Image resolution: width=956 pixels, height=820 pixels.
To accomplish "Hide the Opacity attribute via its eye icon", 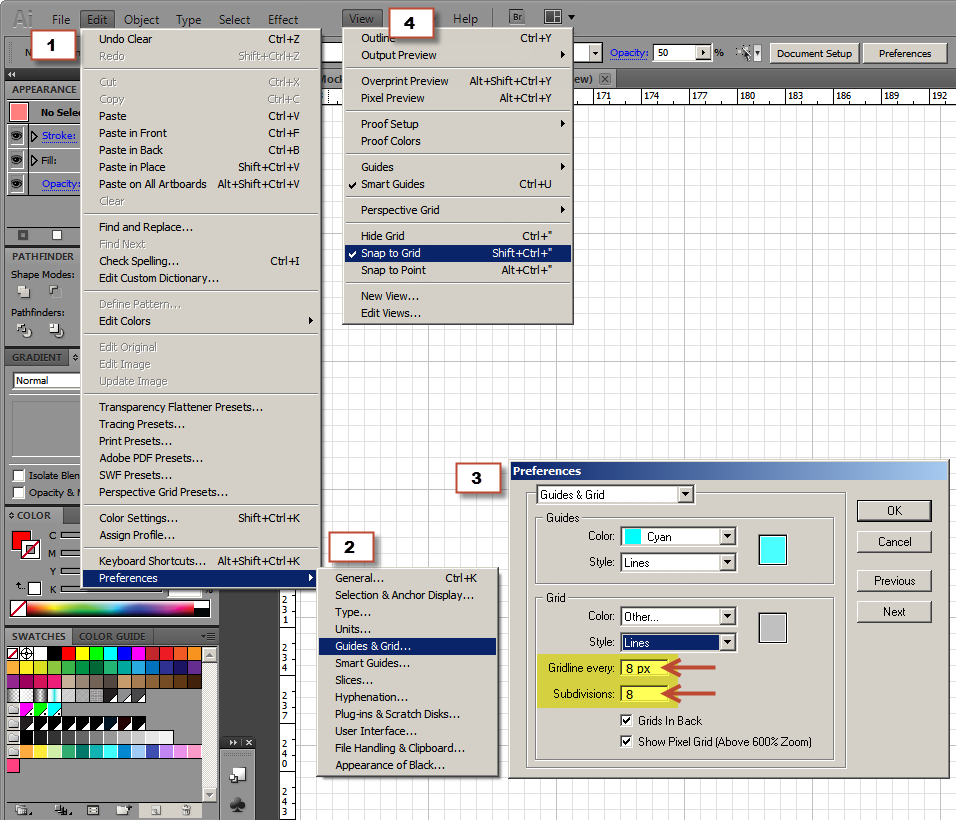I will 17,184.
